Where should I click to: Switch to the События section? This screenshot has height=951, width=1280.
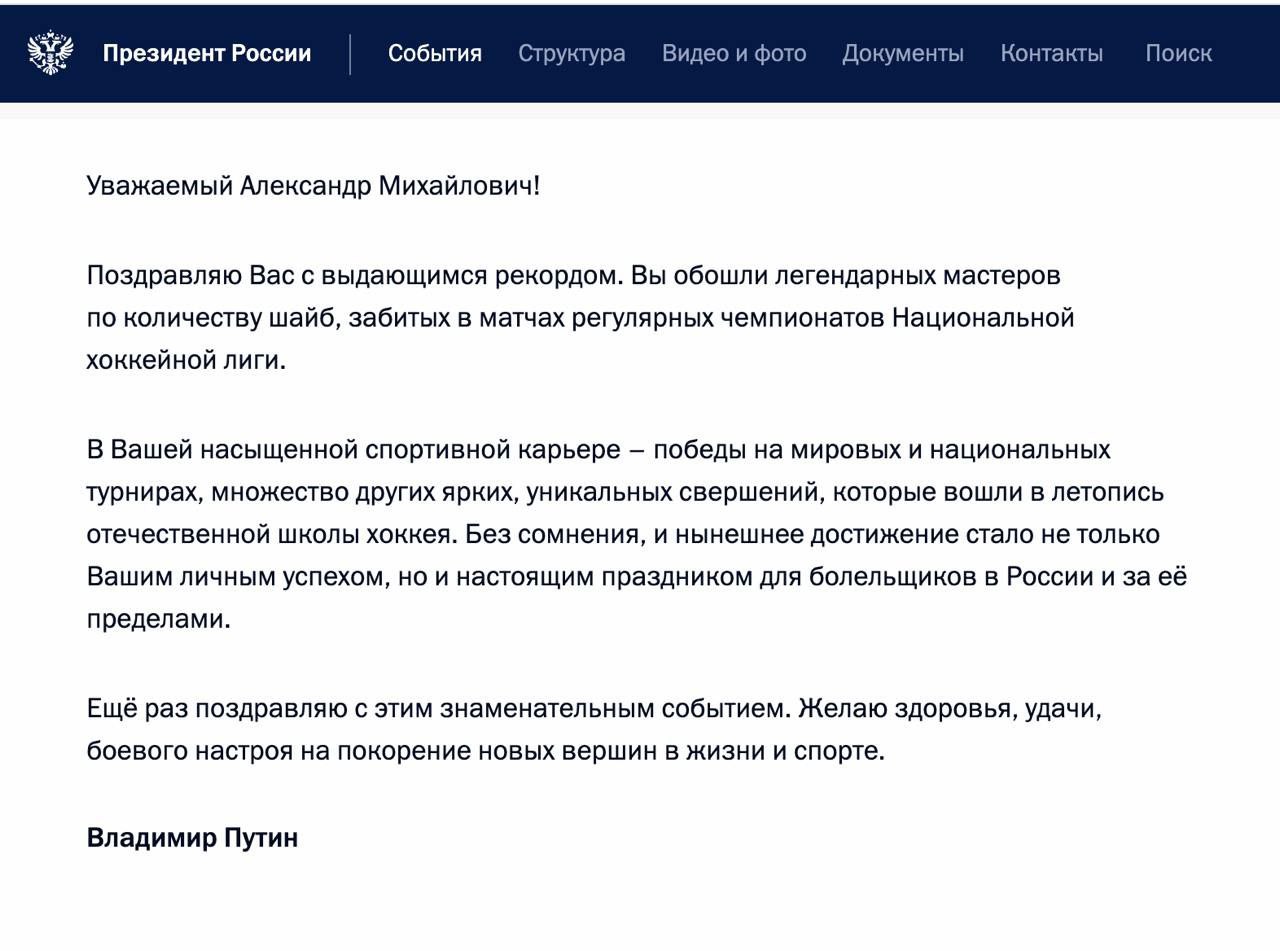434,53
